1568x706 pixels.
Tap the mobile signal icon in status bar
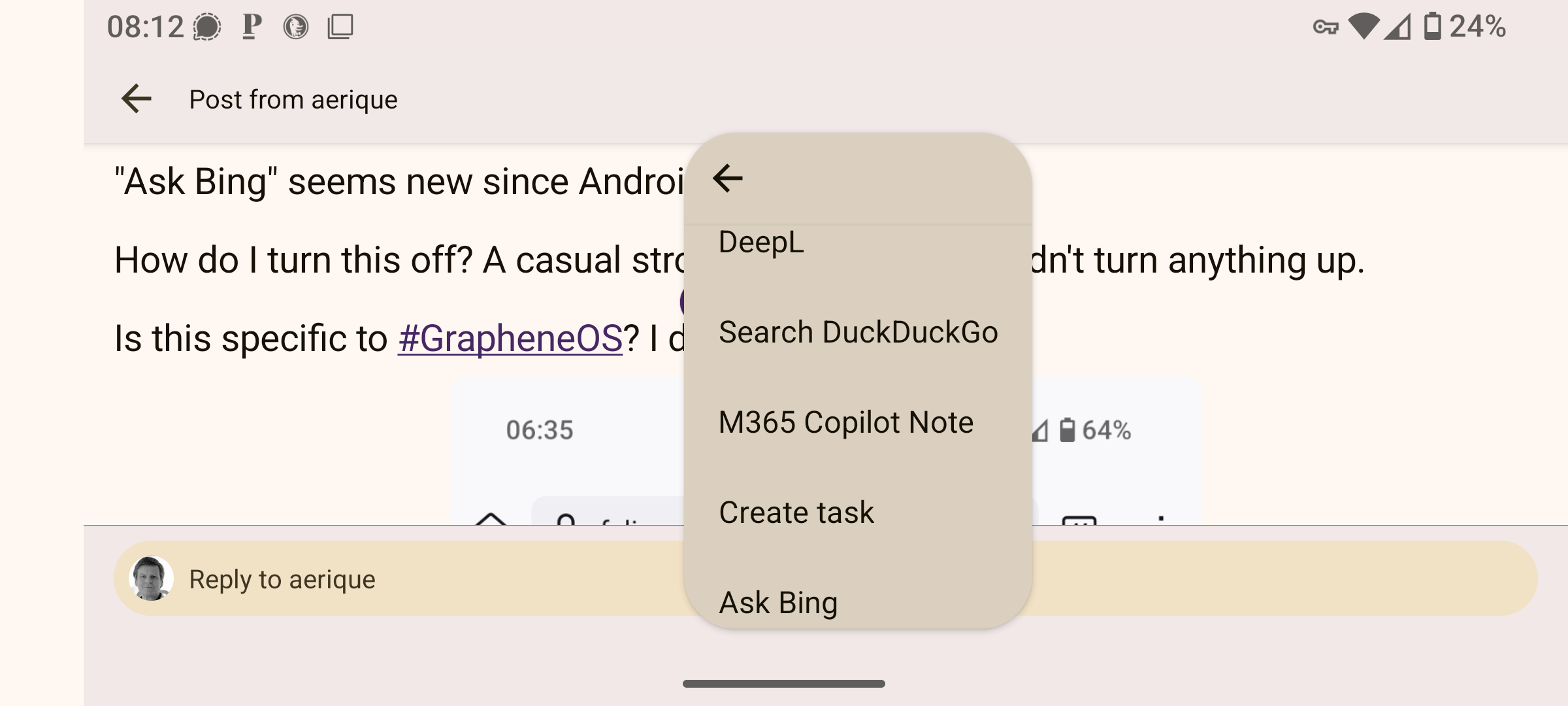click(x=1398, y=27)
